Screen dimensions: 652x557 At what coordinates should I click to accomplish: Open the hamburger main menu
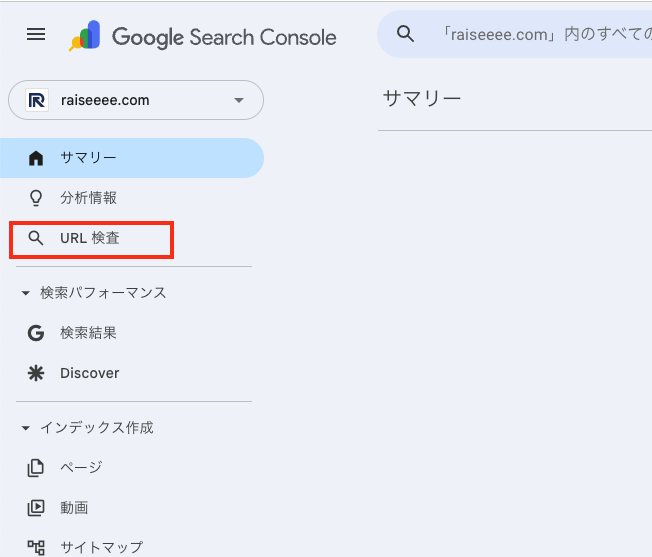point(36,35)
